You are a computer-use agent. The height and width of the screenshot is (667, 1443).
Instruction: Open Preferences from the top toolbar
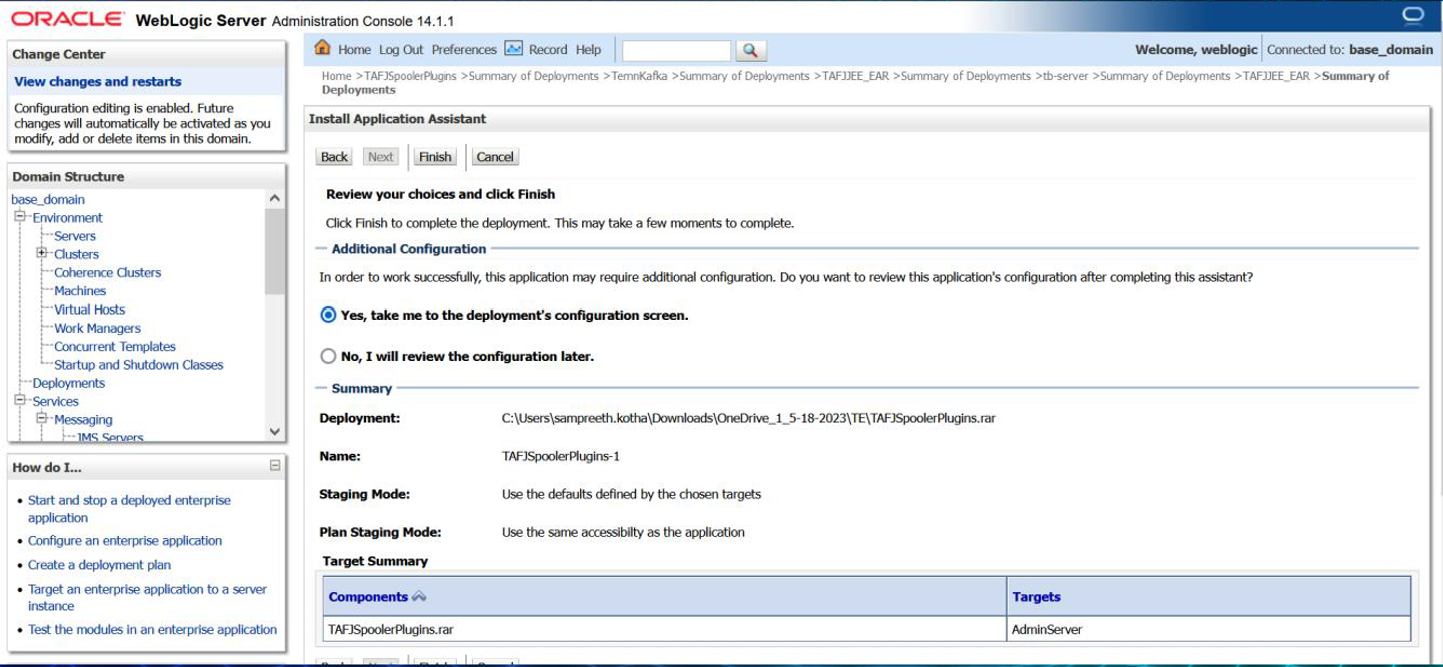pyautogui.click(x=464, y=50)
